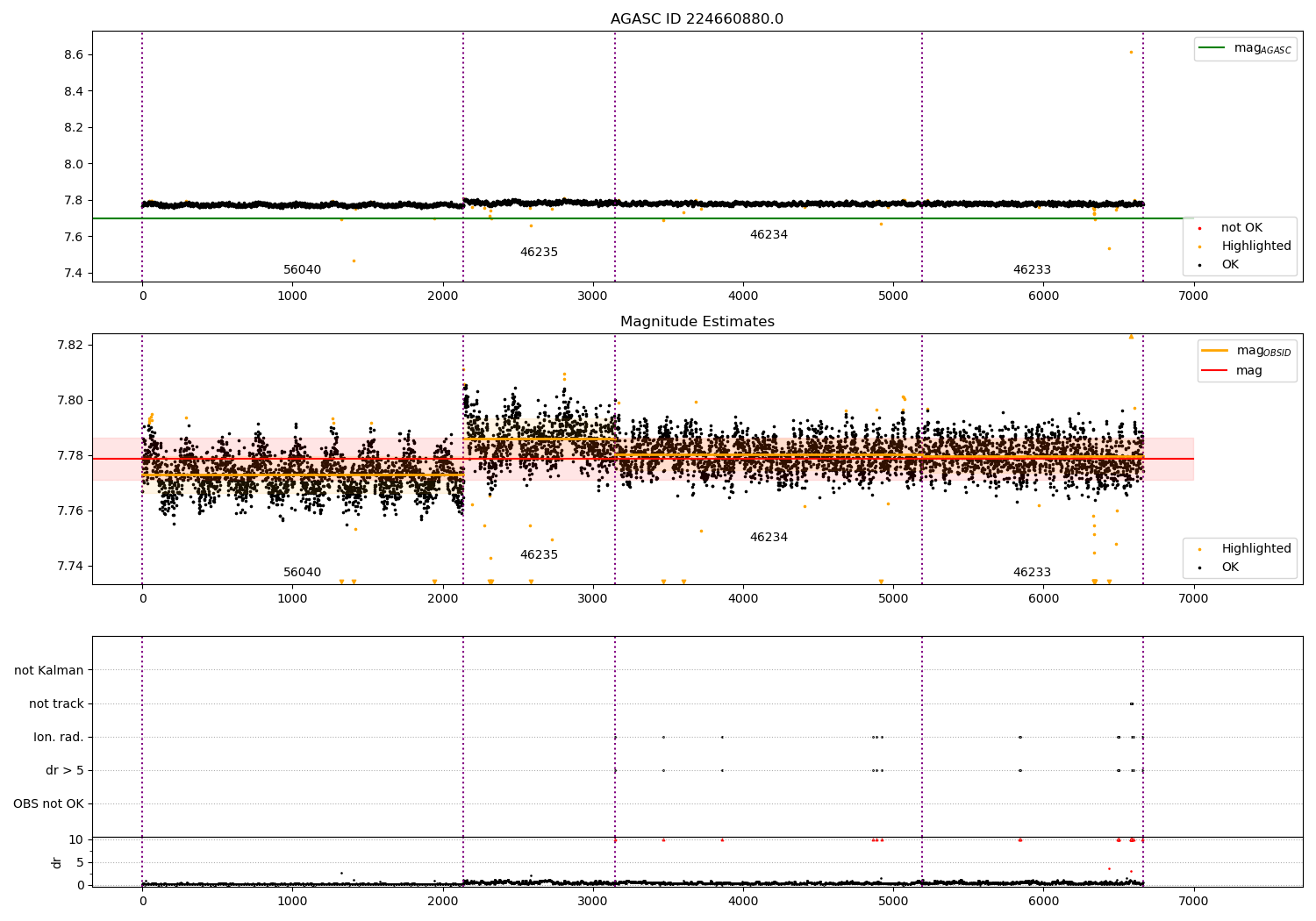Click obsid label 56040 in Magnitude Estimates plot

click(x=302, y=573)
